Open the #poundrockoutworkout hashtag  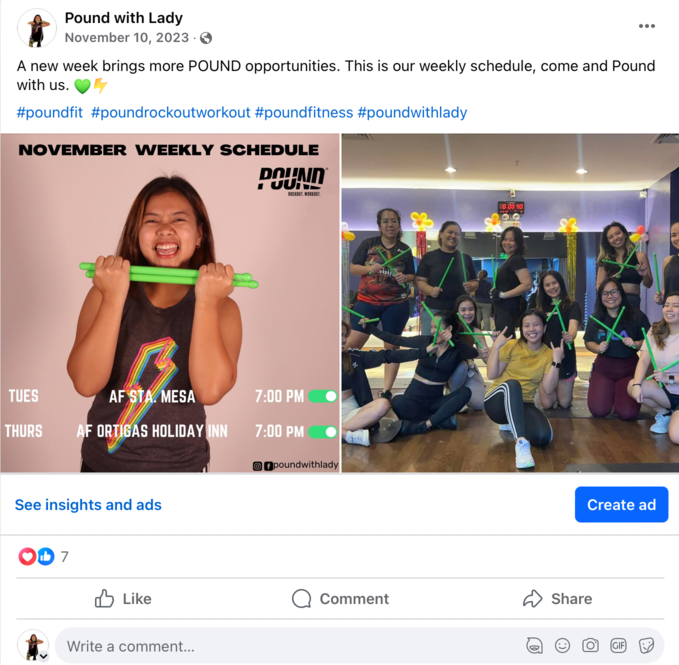pos(171,113)
